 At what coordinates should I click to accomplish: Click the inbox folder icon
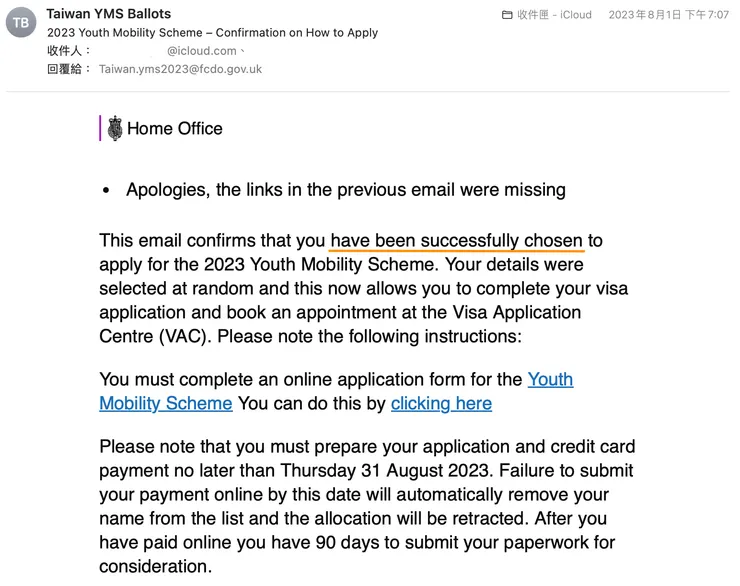[507, 15]
